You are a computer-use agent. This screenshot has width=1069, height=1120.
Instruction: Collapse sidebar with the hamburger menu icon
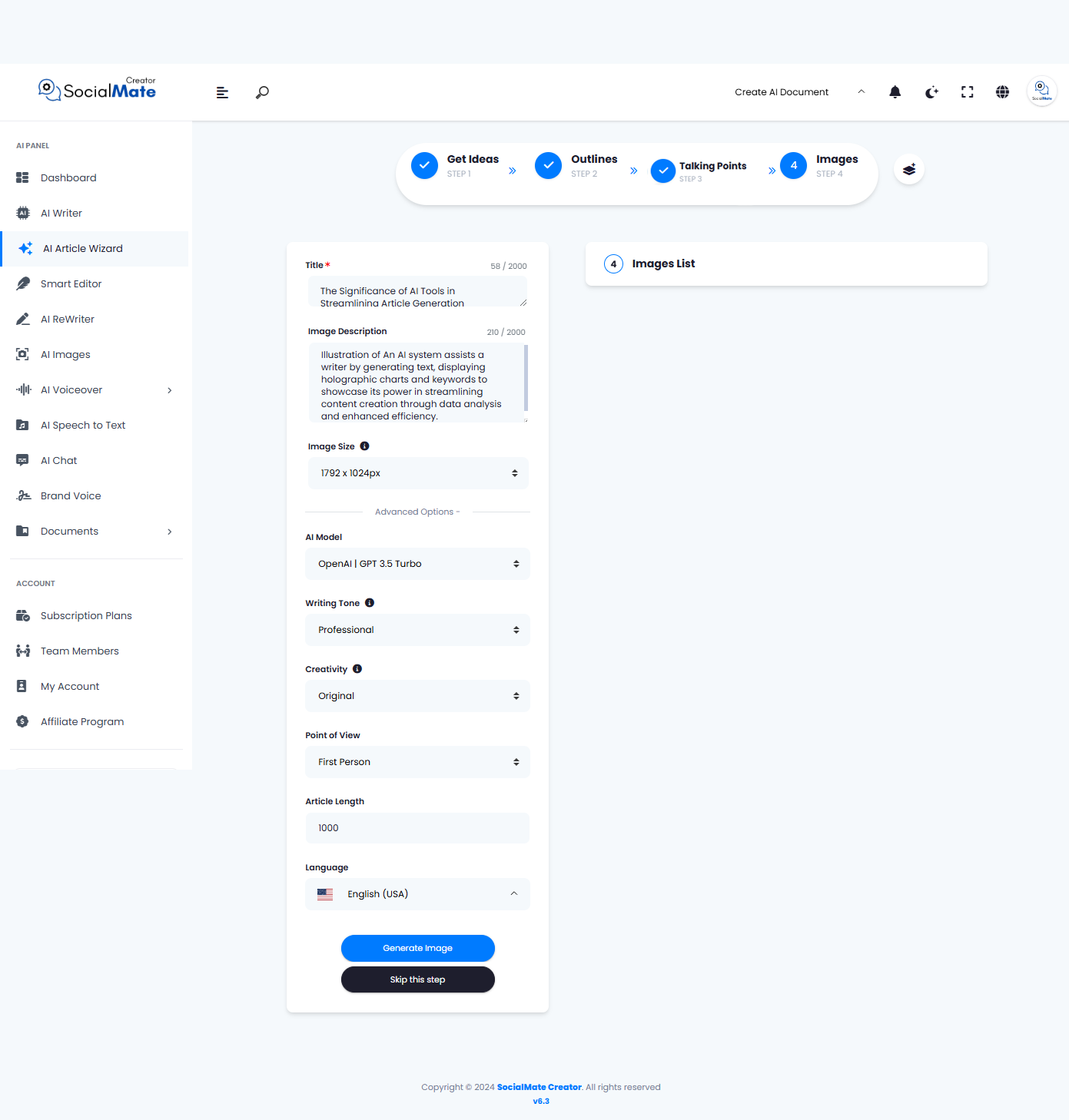coord(222,92)
